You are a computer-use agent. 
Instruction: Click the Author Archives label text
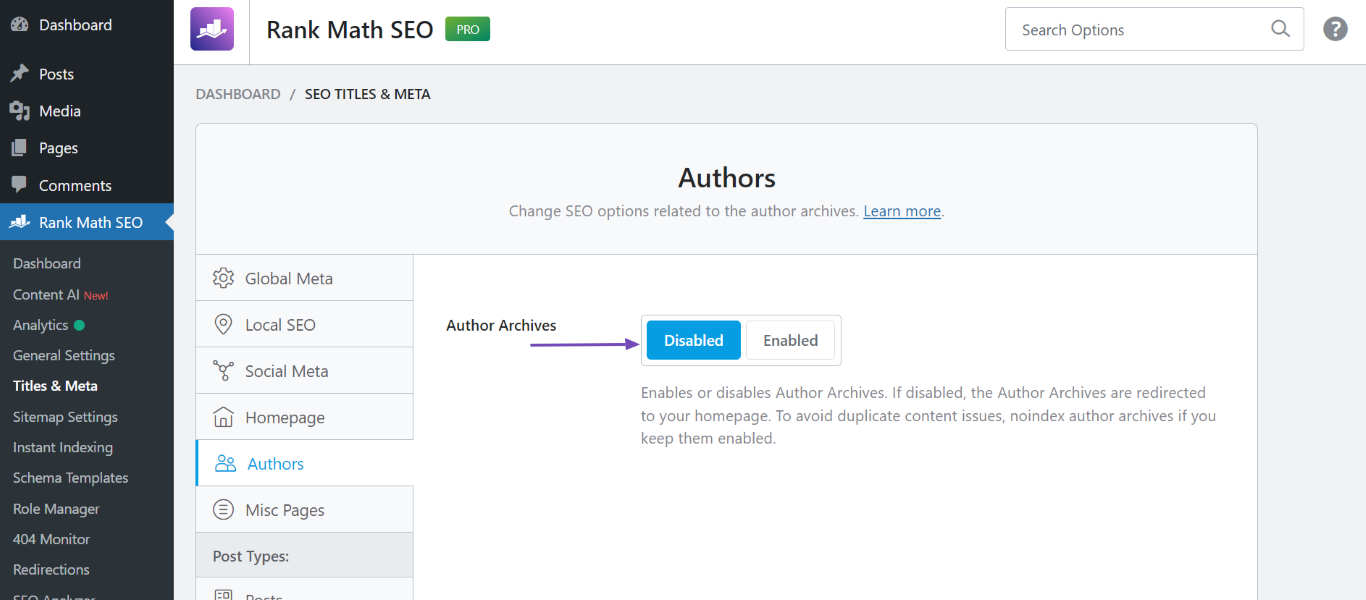(x=501, y=325)
